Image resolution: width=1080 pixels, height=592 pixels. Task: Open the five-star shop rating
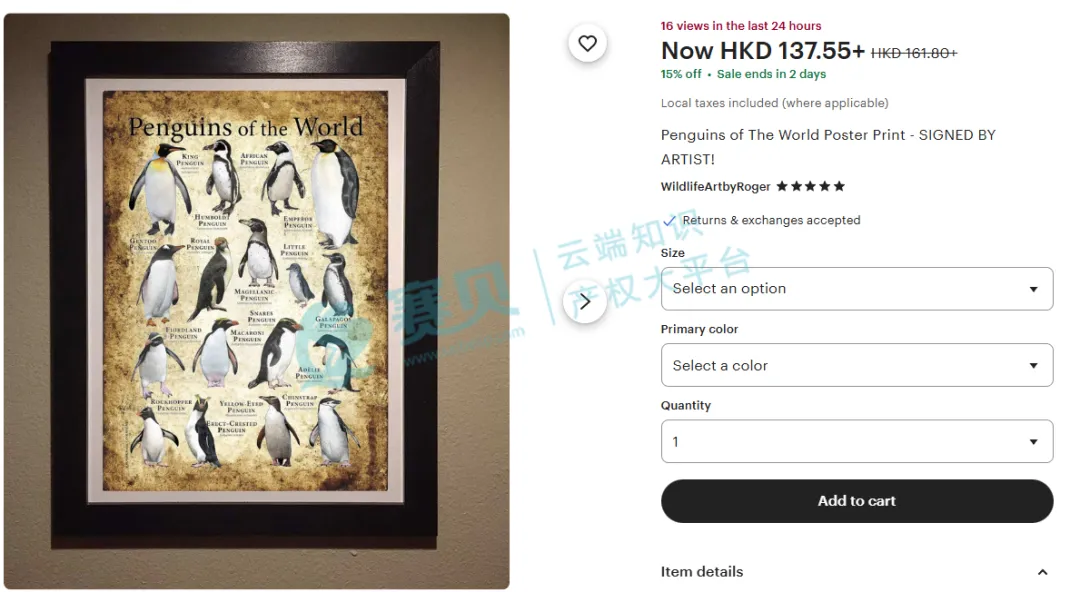810,186
